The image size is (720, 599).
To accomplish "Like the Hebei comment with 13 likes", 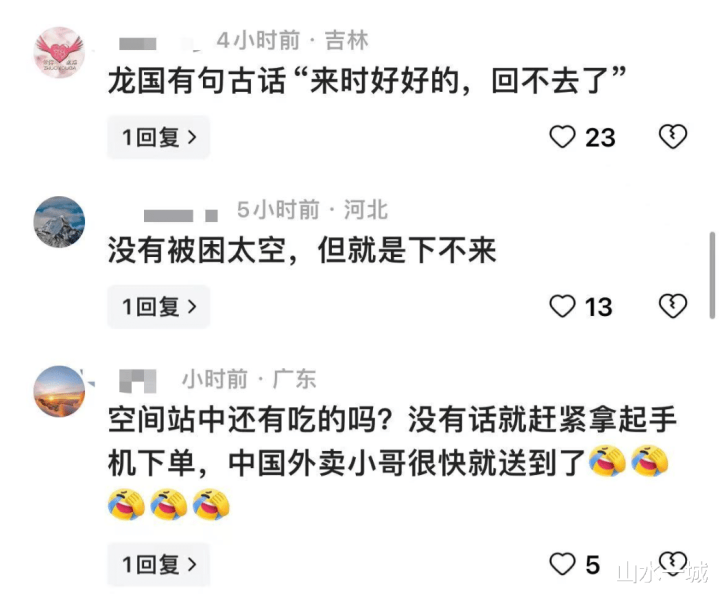I will coord(562,306).
